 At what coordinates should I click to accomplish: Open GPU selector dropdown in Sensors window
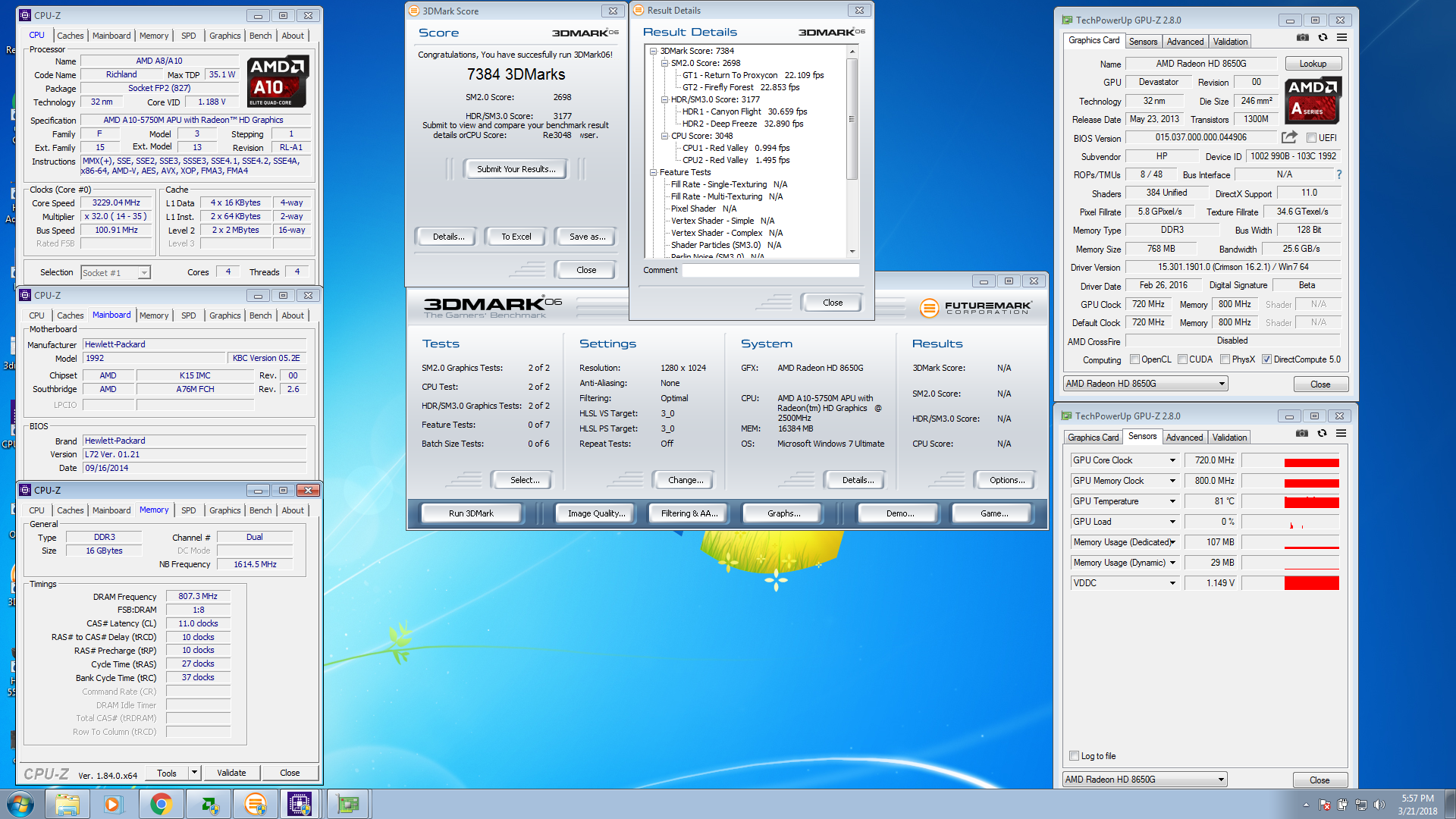[x=1144, y=780]
